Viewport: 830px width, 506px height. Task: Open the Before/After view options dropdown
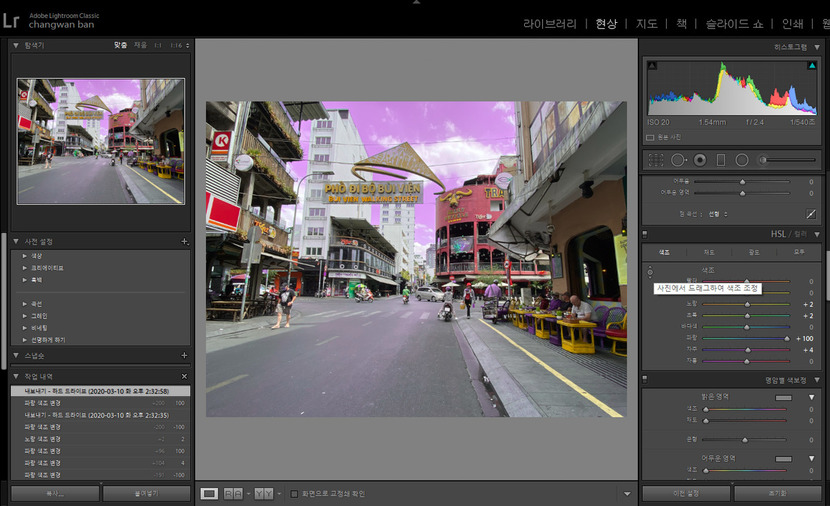[x=279, y=494]
